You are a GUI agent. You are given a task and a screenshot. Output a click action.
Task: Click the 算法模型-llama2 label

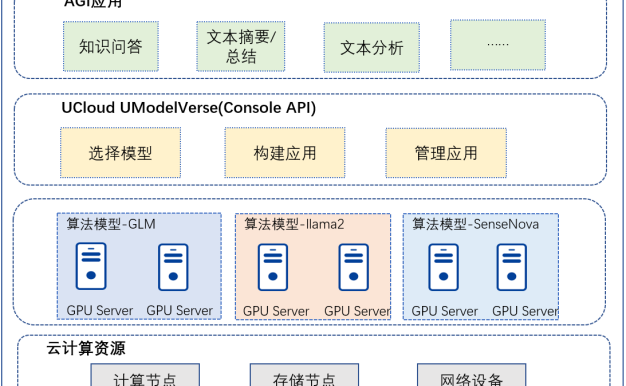pos(294,224)
